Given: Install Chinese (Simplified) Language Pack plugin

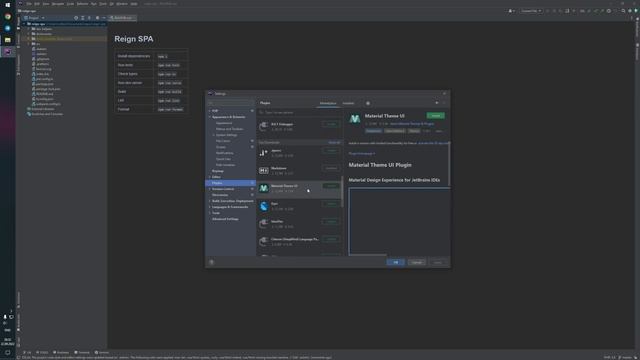Looking at the screenshot, I should 331,239.
